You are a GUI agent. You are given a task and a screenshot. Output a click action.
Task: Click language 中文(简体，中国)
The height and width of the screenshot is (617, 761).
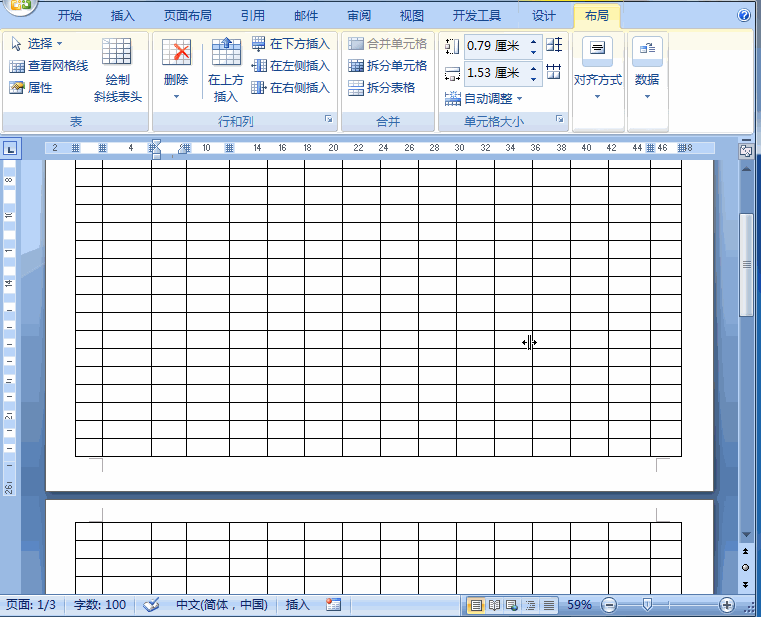(222, 605)
